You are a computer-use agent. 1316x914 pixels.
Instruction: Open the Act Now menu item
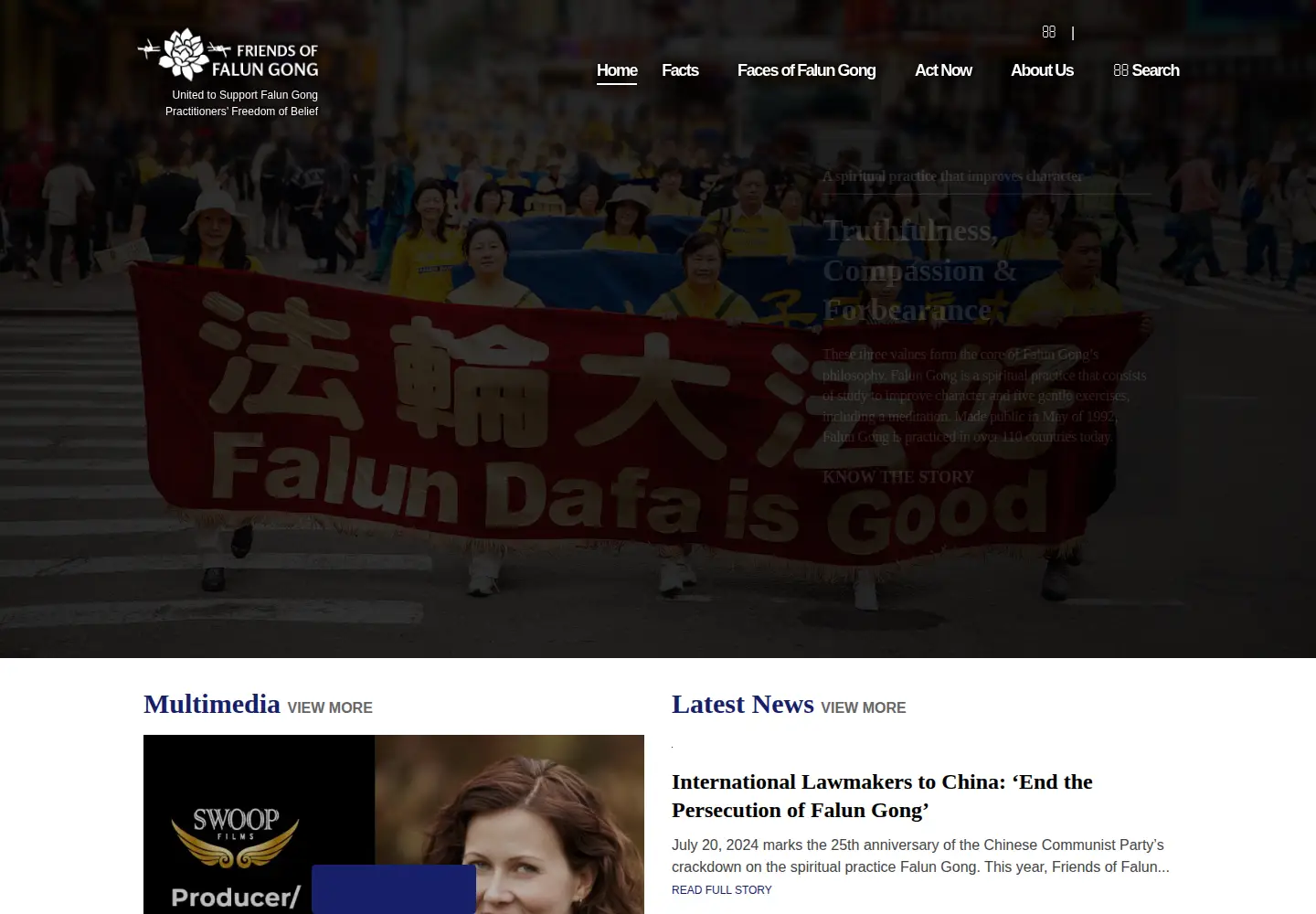[x=943, y=70]
